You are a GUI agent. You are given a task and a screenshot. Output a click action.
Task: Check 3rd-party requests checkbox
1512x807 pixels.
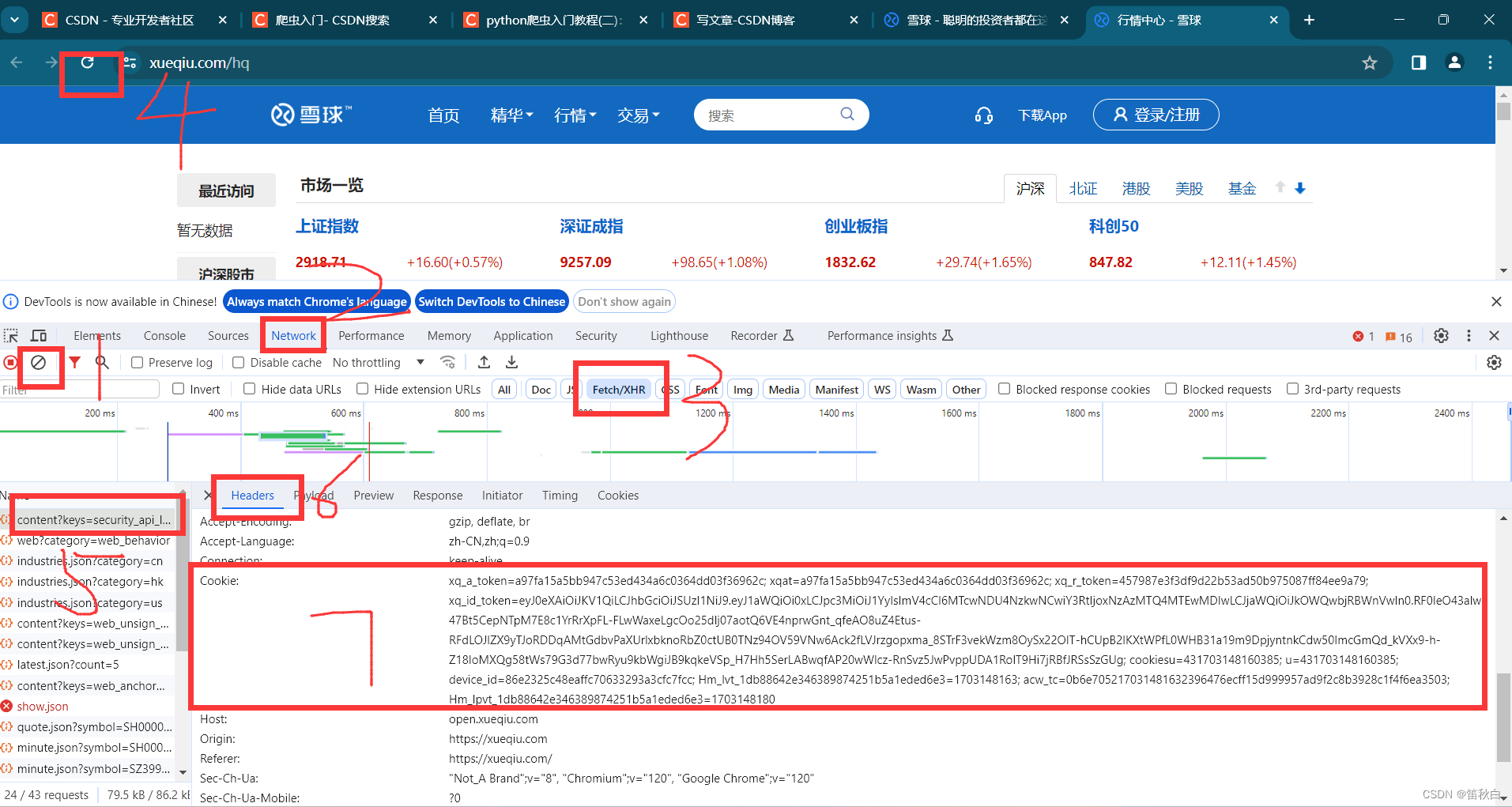pos(1292,389)
